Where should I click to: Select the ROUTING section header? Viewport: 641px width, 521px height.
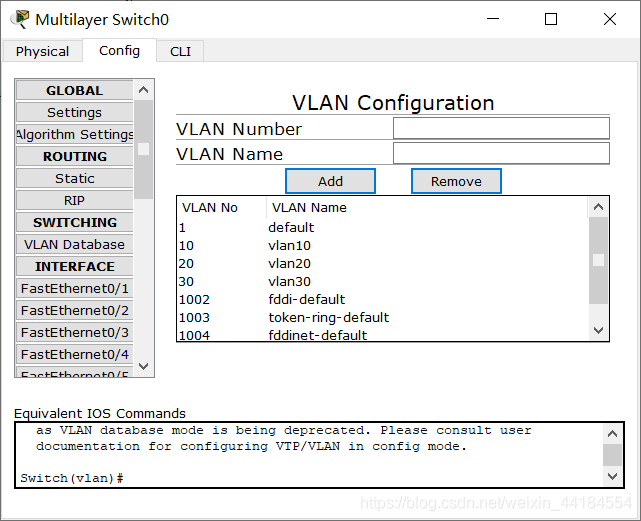point(74,157)
